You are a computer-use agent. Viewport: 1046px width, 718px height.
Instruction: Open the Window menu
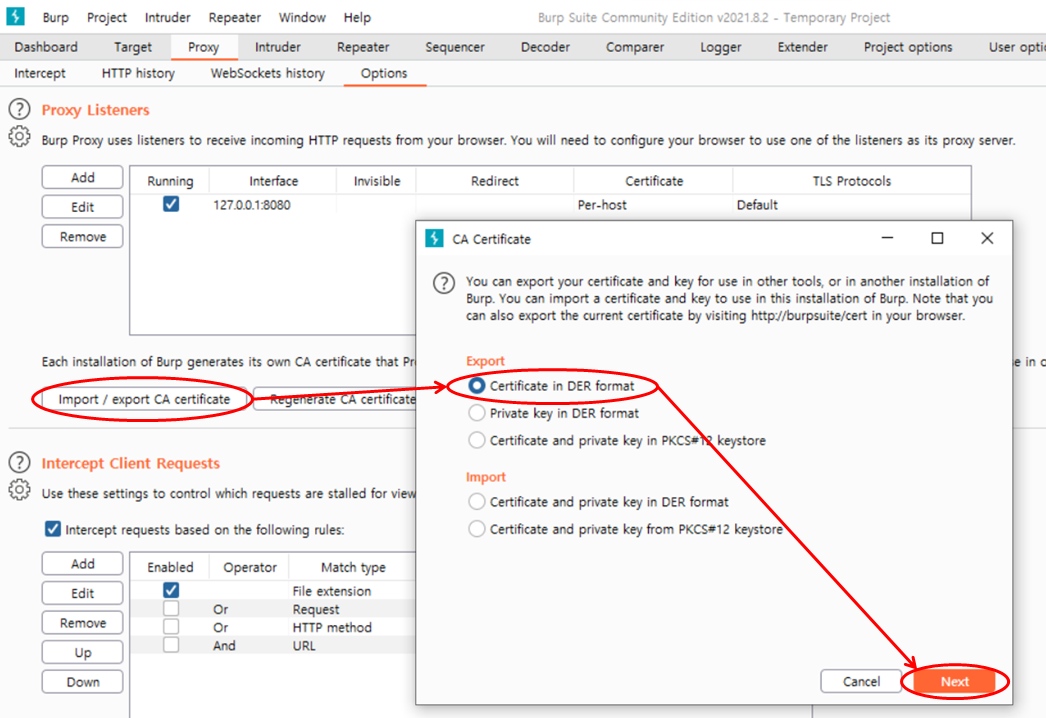[x=302, y=18]
